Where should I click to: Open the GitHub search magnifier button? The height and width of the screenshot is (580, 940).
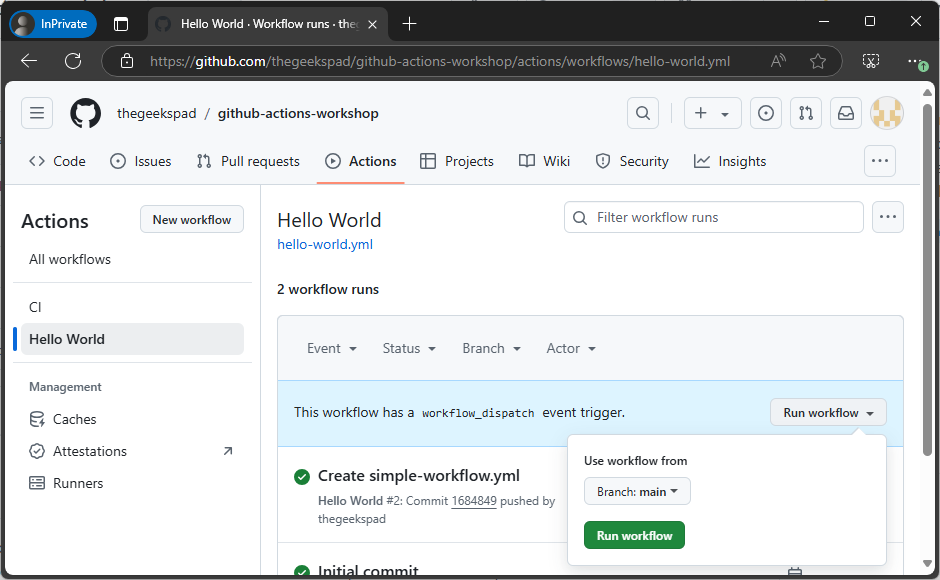643,113
